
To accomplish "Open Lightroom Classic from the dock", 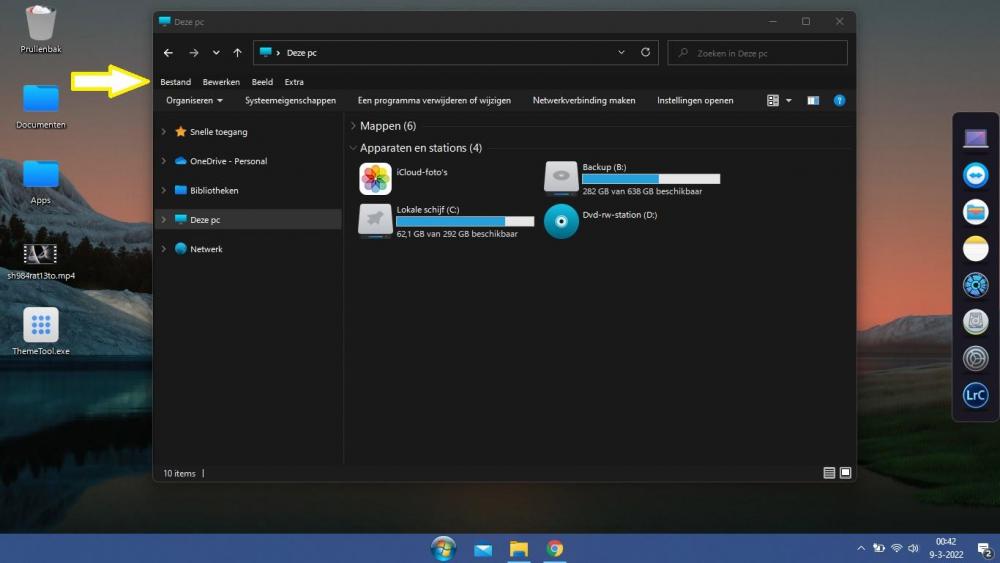I will click(x=975, y=395).
